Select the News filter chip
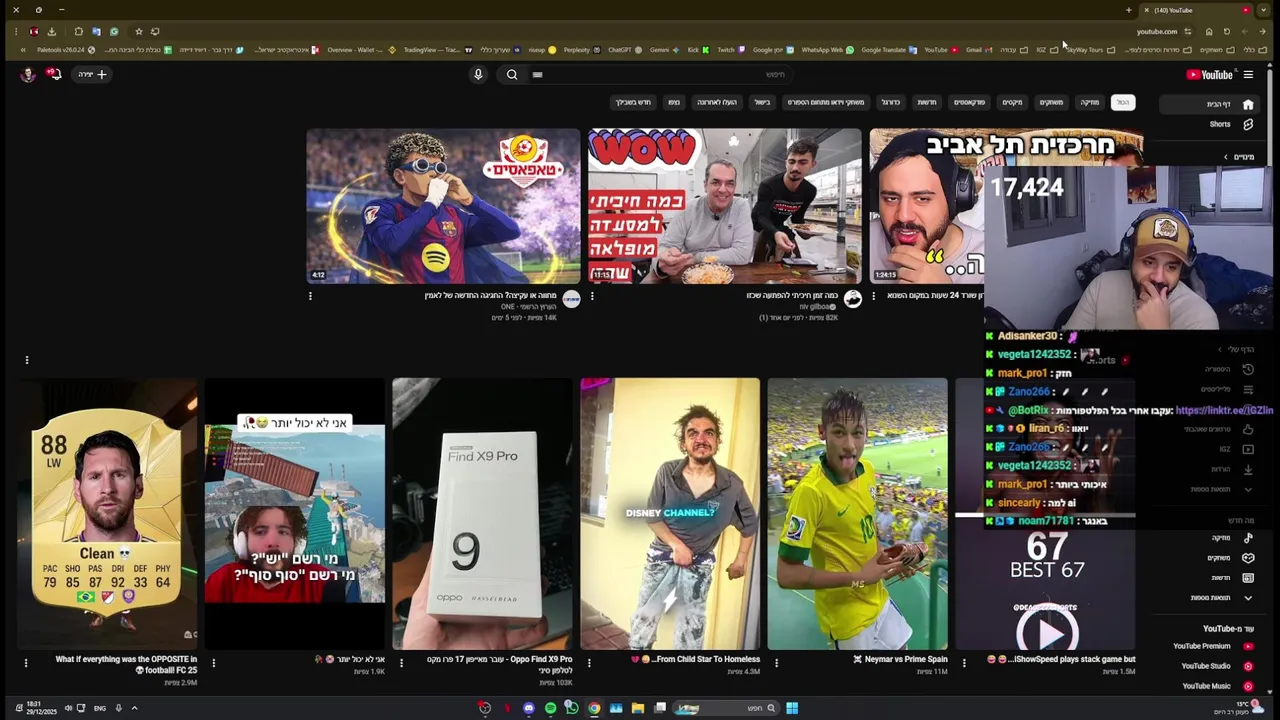The width and height of the screenshot is (1280, 720). click(927, 102)
